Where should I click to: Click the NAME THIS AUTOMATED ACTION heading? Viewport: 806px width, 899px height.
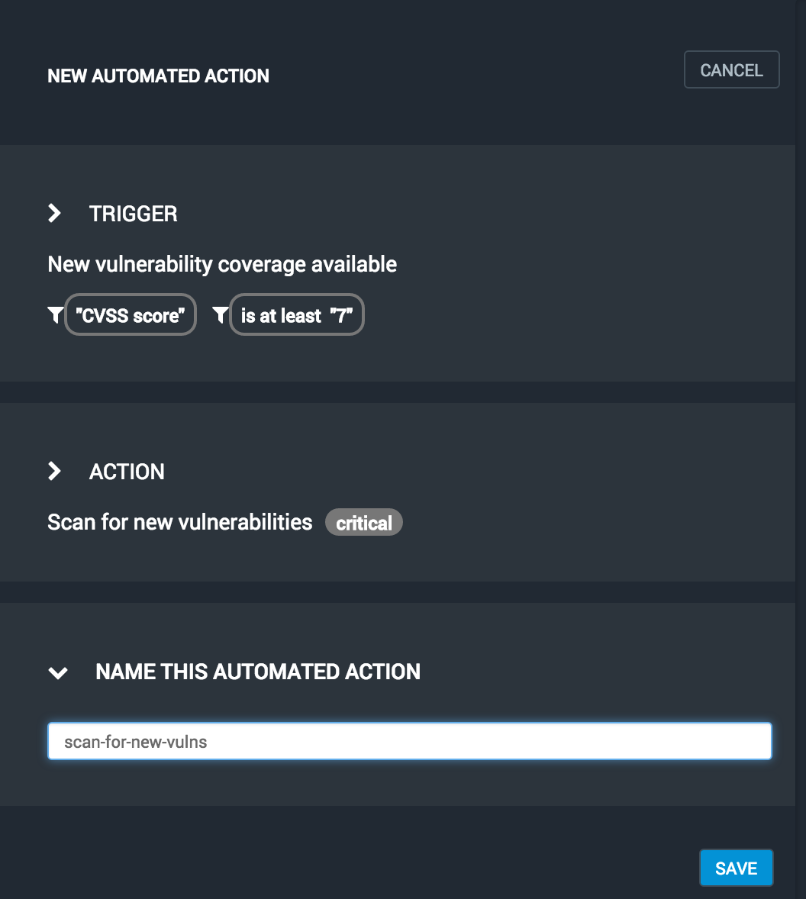258,672
